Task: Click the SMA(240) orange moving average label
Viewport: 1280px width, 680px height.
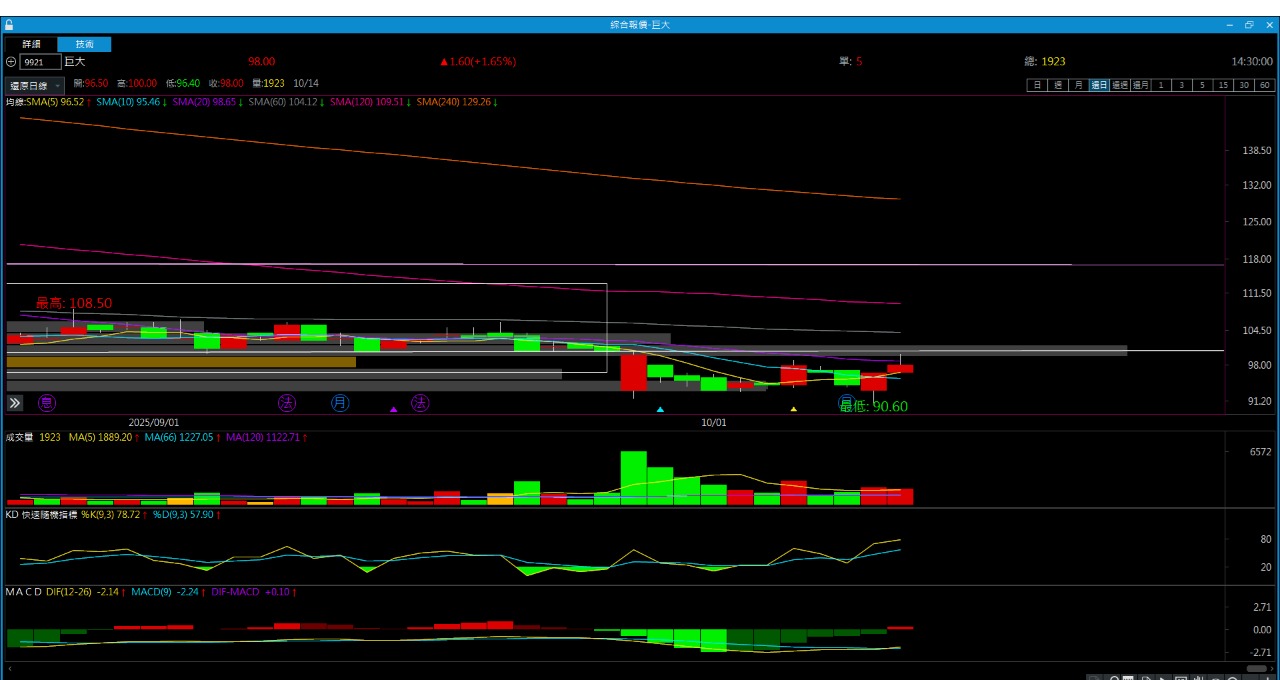Action: point(457,102)
